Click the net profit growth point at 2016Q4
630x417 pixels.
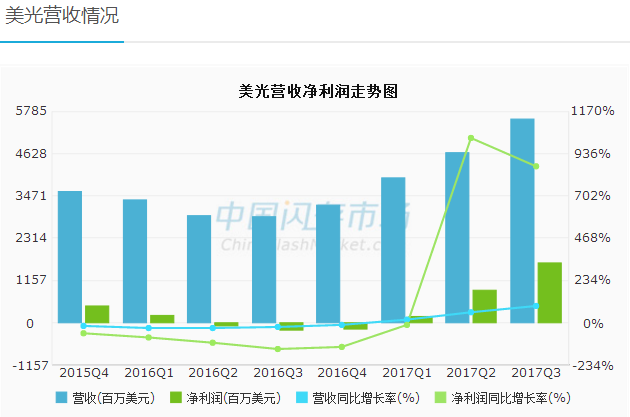click(x=342, y=347)
